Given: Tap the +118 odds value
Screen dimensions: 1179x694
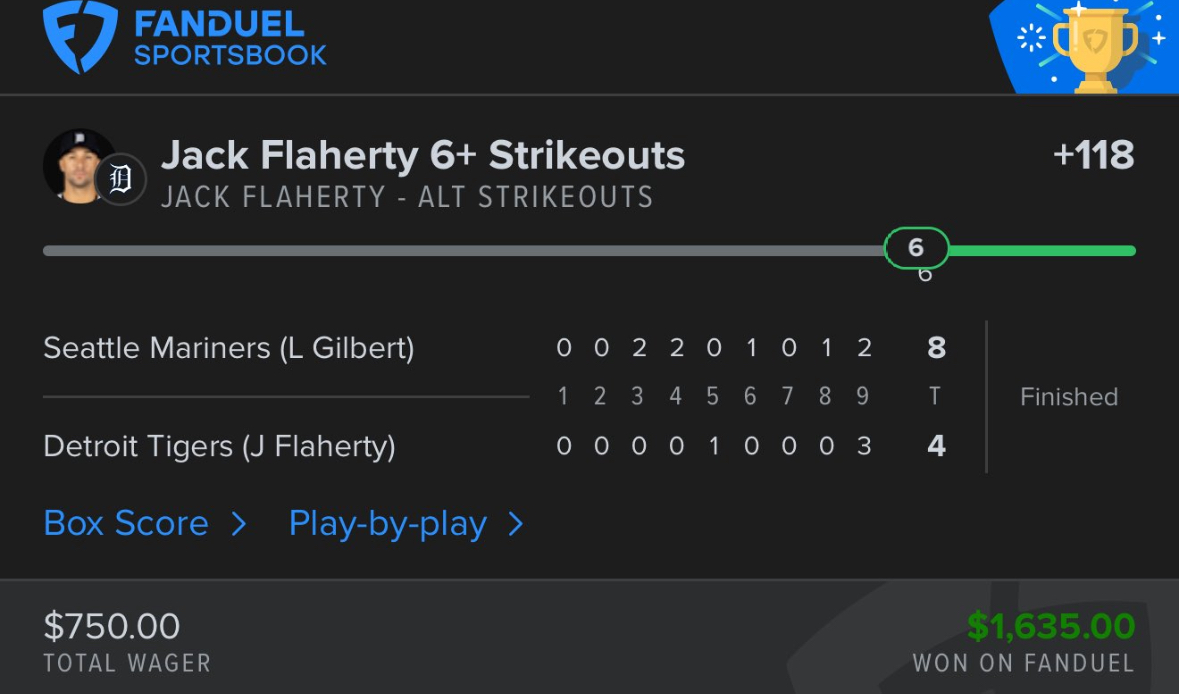Looking at the screenshot, I should click(1093, 156).
